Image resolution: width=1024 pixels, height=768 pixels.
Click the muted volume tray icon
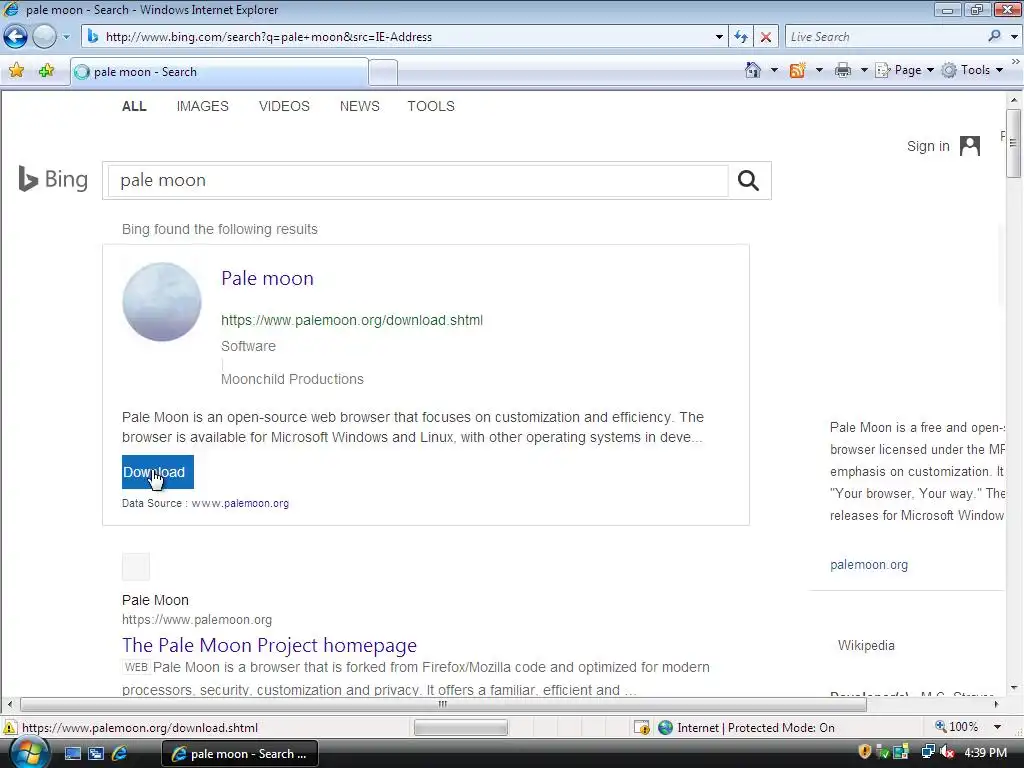947,752
